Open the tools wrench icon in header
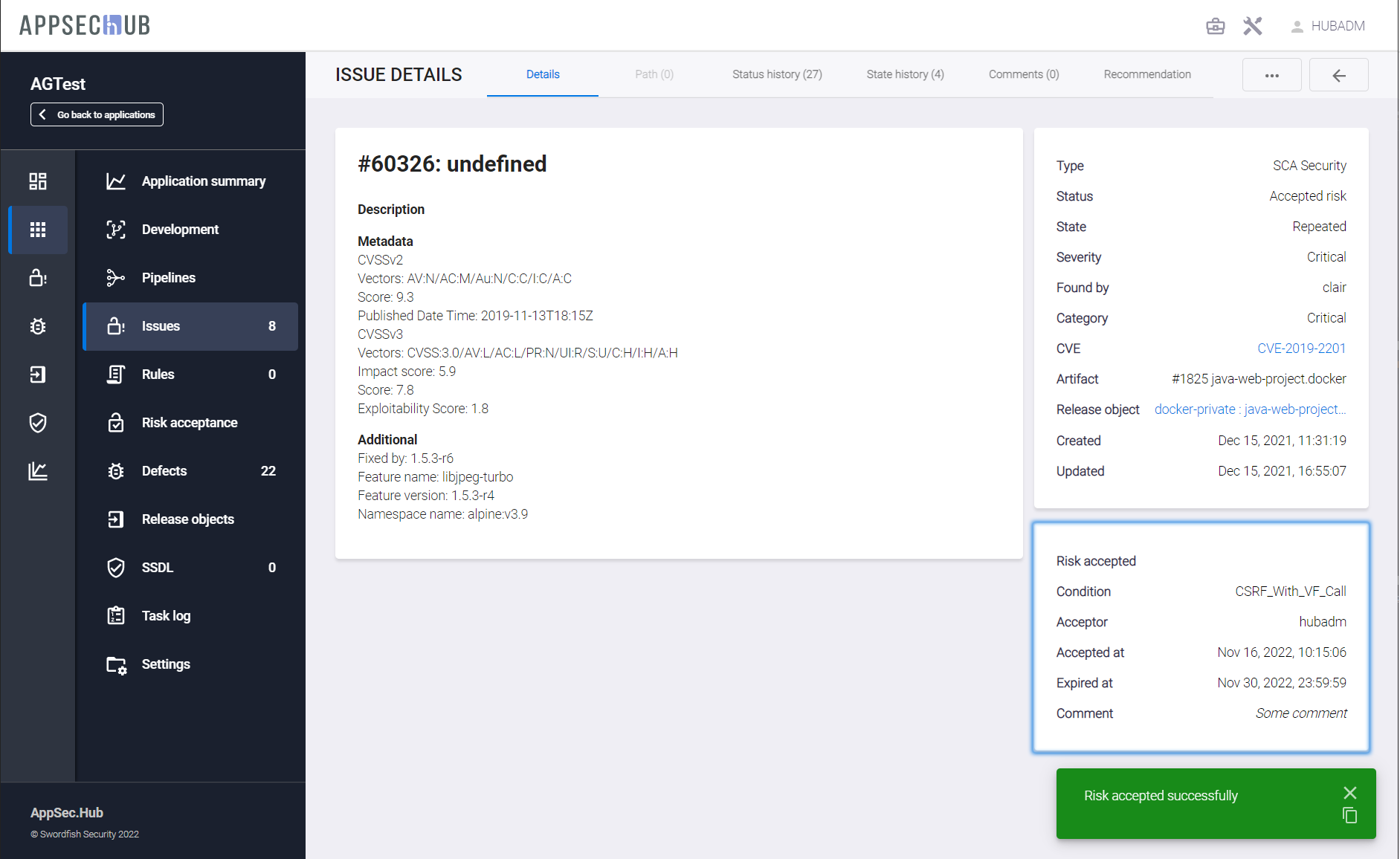Image resolution: width=1400 pixels, height=859 pixels. [1253, 27]
